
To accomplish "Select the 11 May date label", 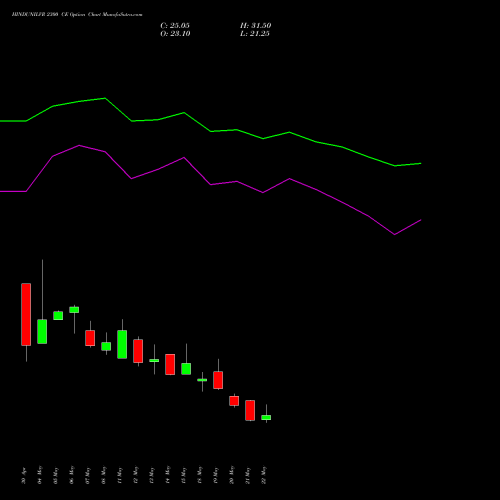I will (x=120, y=475).
